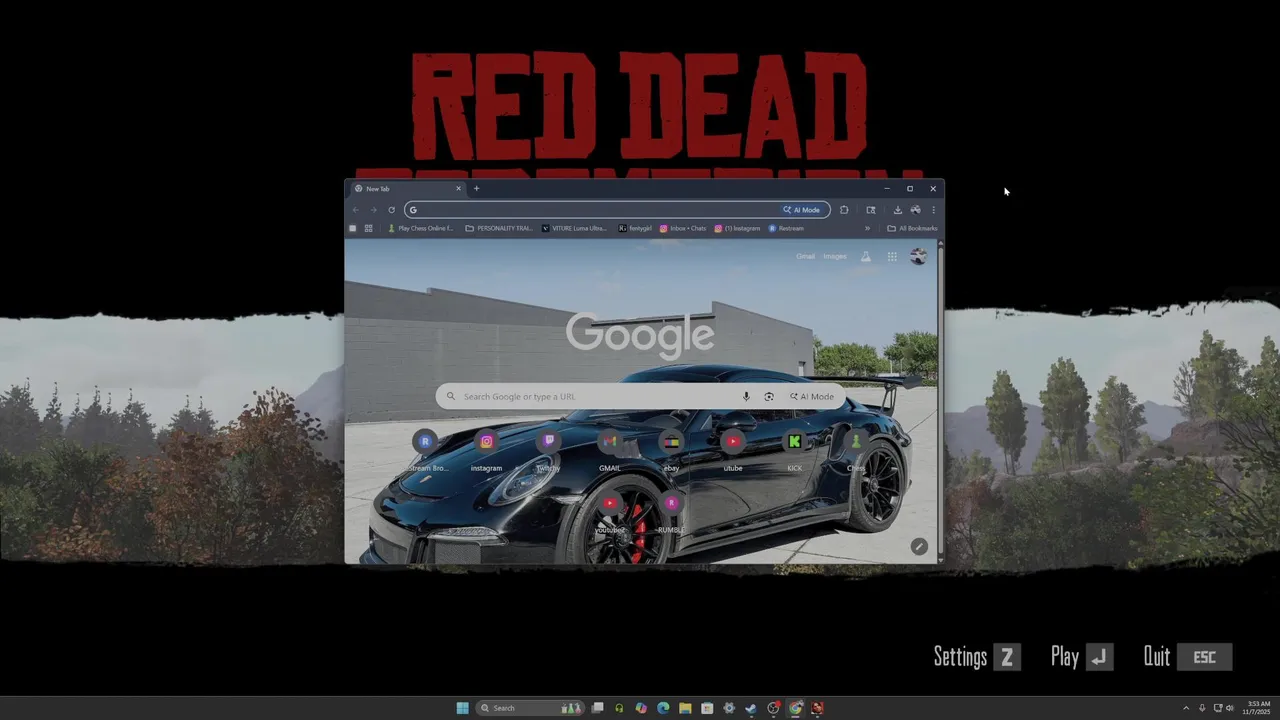Click Quit in Red Dead menu

(1188, 657)
